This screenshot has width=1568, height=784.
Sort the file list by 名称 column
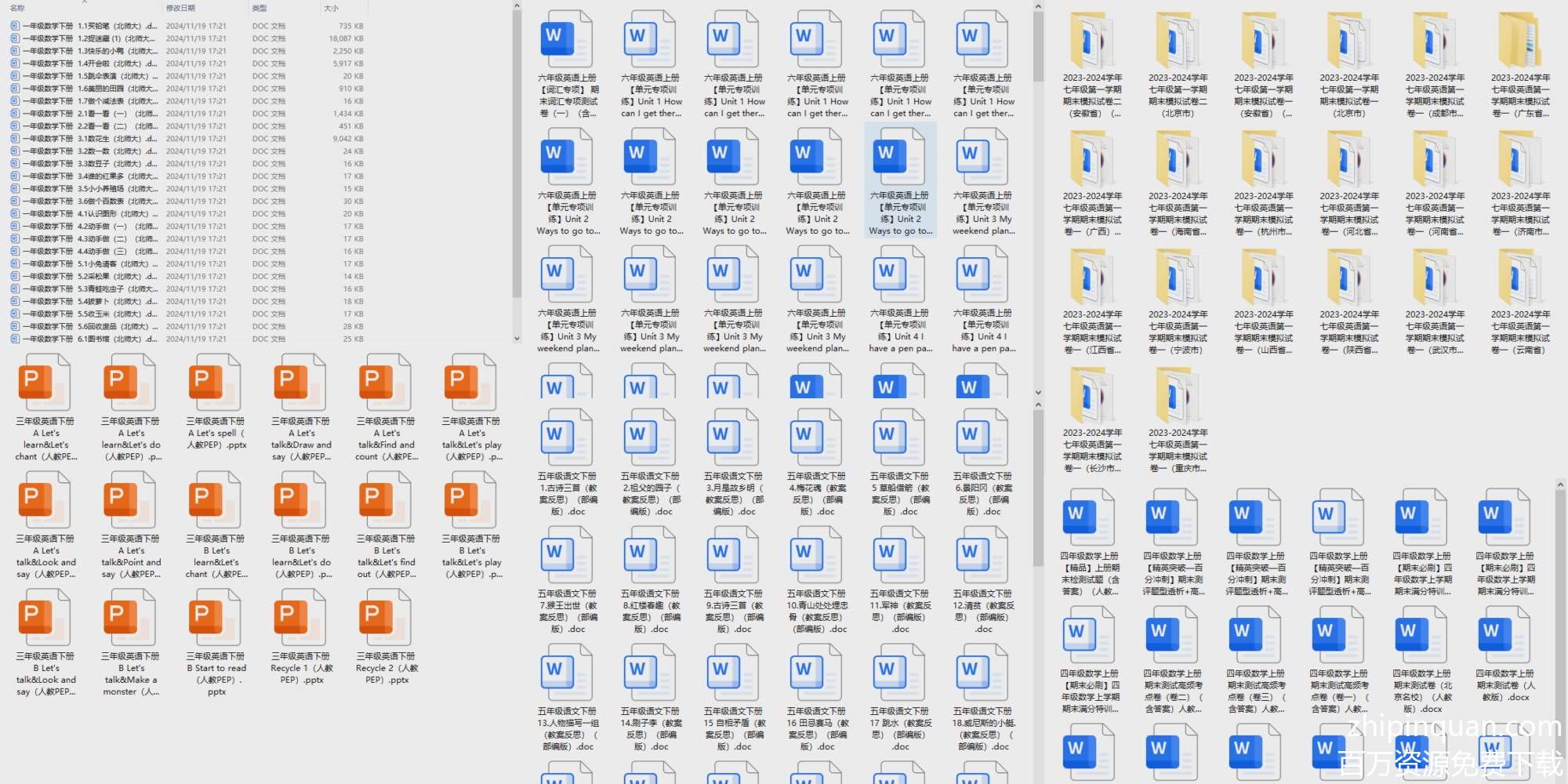[x=17, y=8]
